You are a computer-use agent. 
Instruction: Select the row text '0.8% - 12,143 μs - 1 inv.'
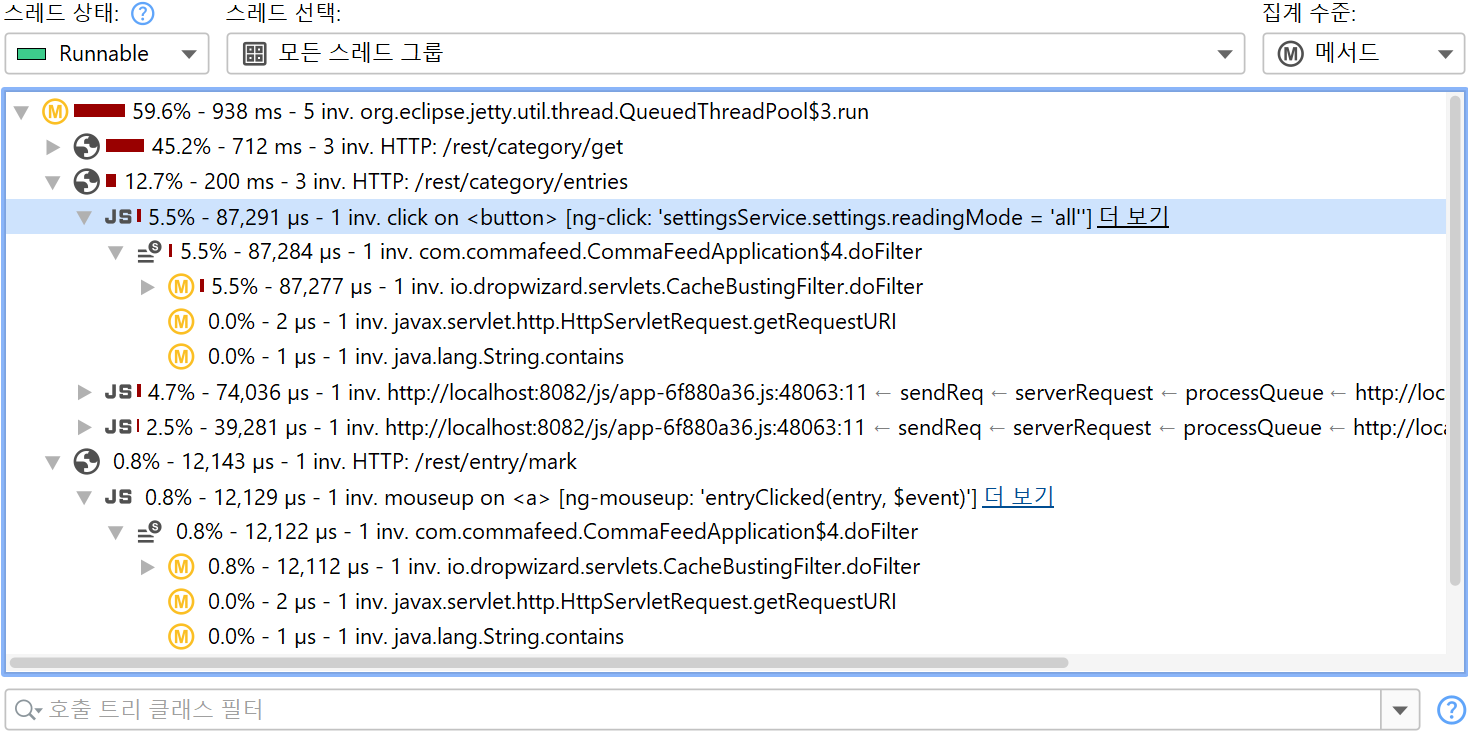point(230,462)
